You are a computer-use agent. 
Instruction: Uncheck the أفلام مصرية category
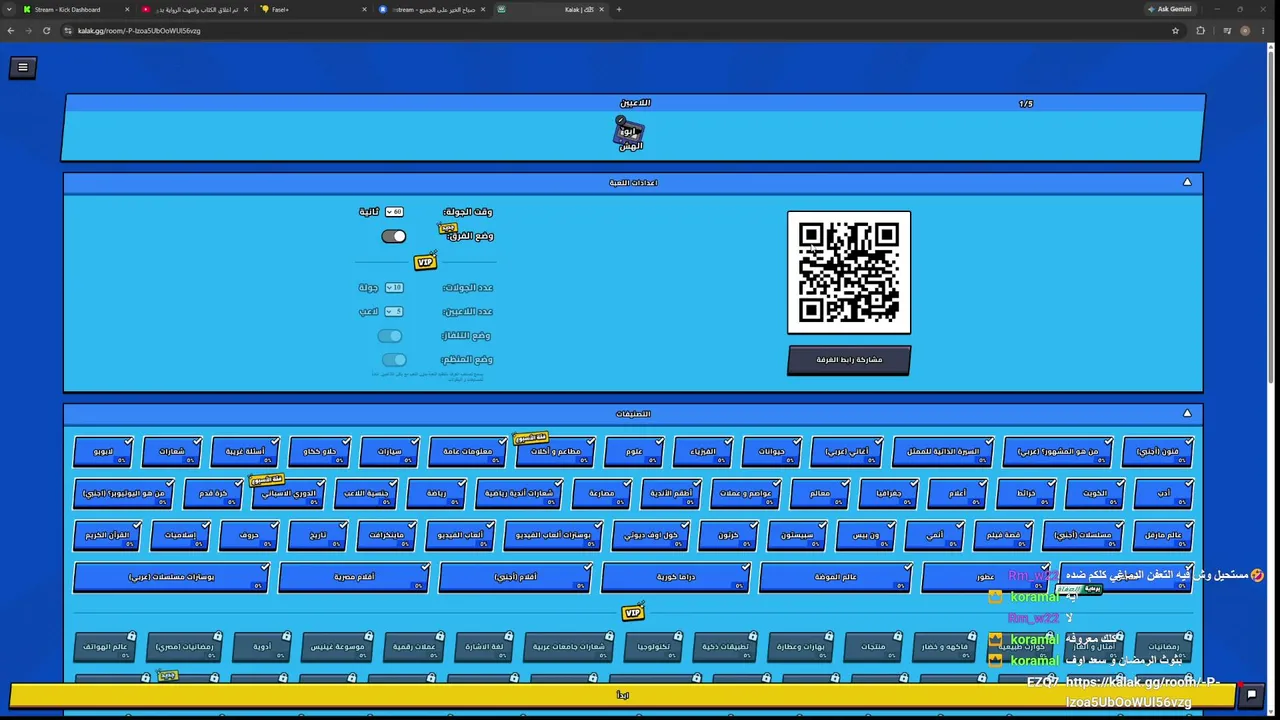[355, 578]
